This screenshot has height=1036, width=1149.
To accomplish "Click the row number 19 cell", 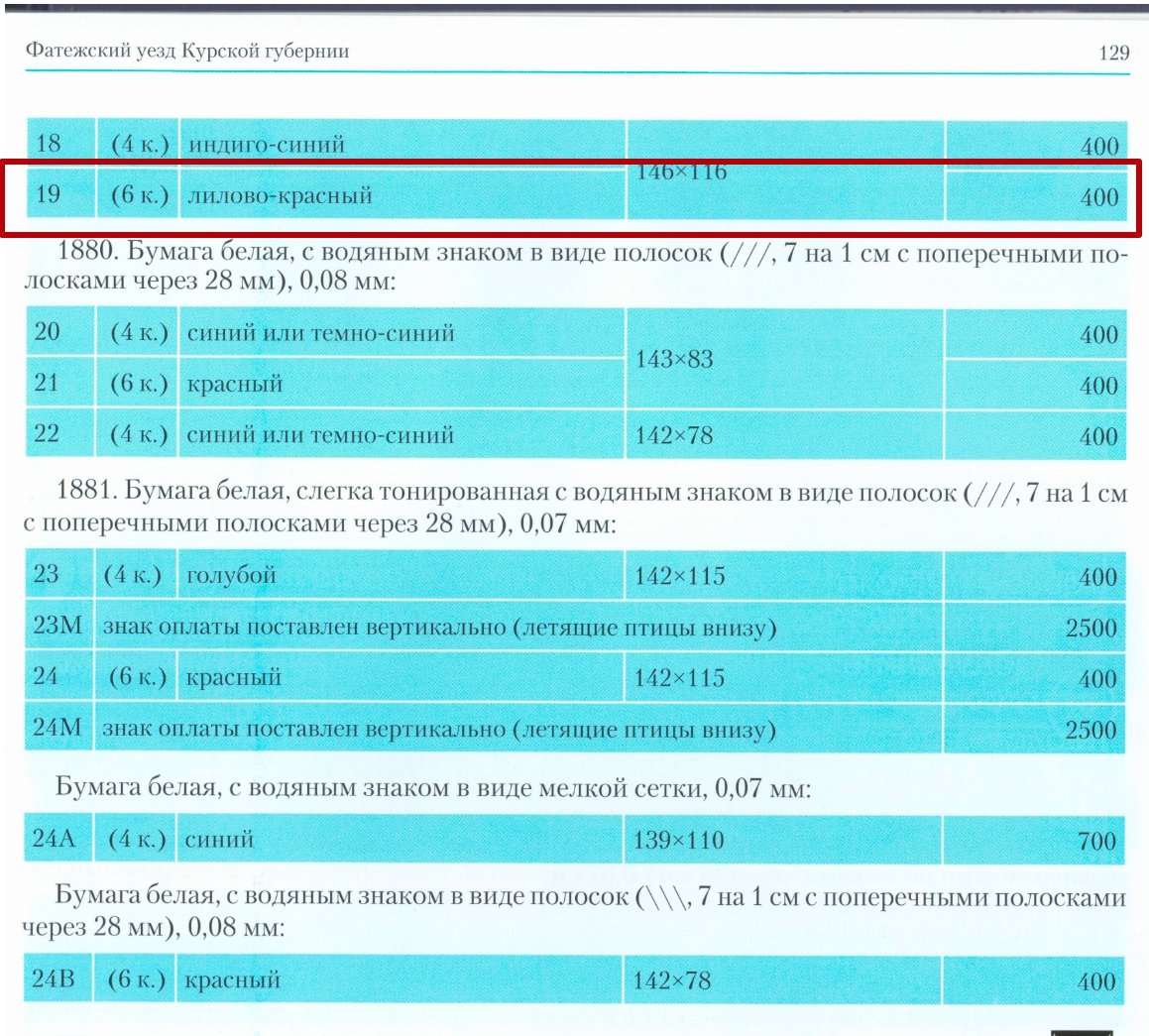I will (x=49, y=194).
